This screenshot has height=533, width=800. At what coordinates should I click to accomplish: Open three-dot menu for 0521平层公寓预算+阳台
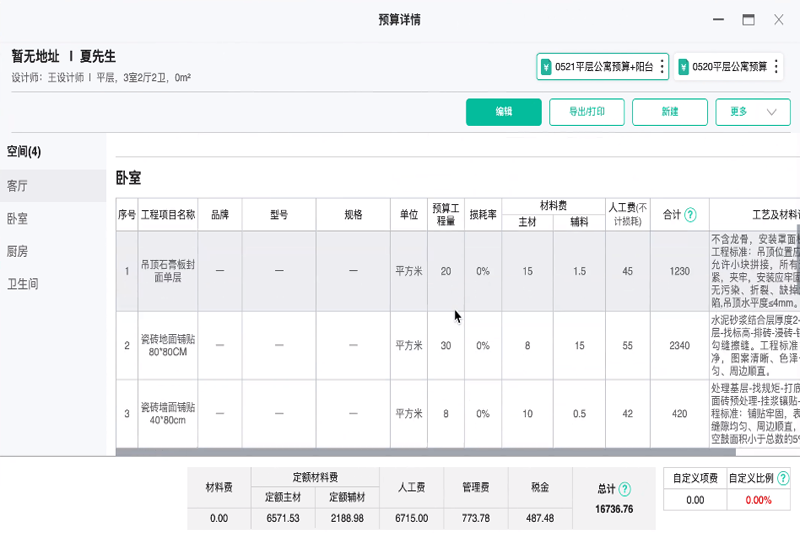[662, 67]
